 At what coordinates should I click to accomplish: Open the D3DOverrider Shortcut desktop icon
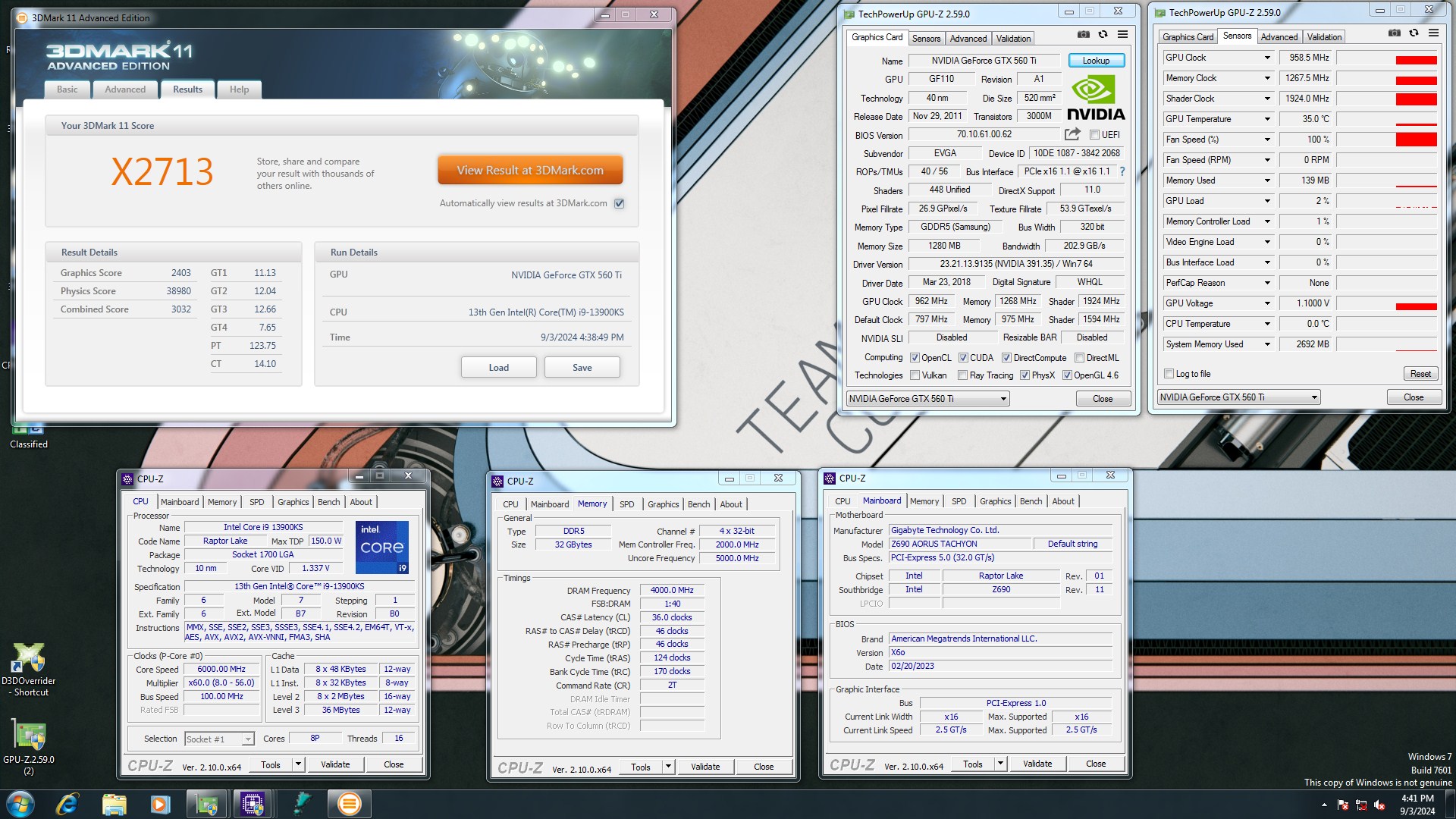click(29, 670)
